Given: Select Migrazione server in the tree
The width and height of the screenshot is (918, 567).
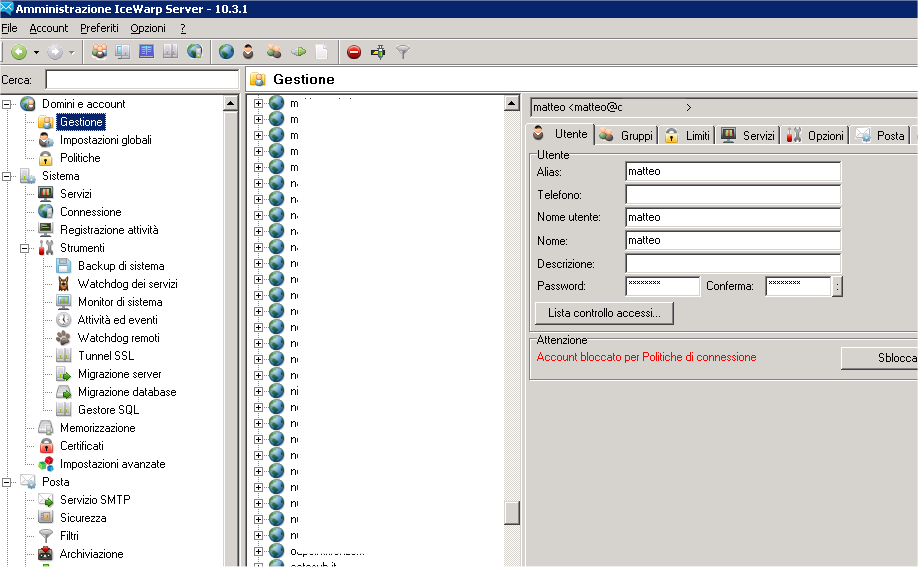Looking at the screenshot, I should click(119, 374).
